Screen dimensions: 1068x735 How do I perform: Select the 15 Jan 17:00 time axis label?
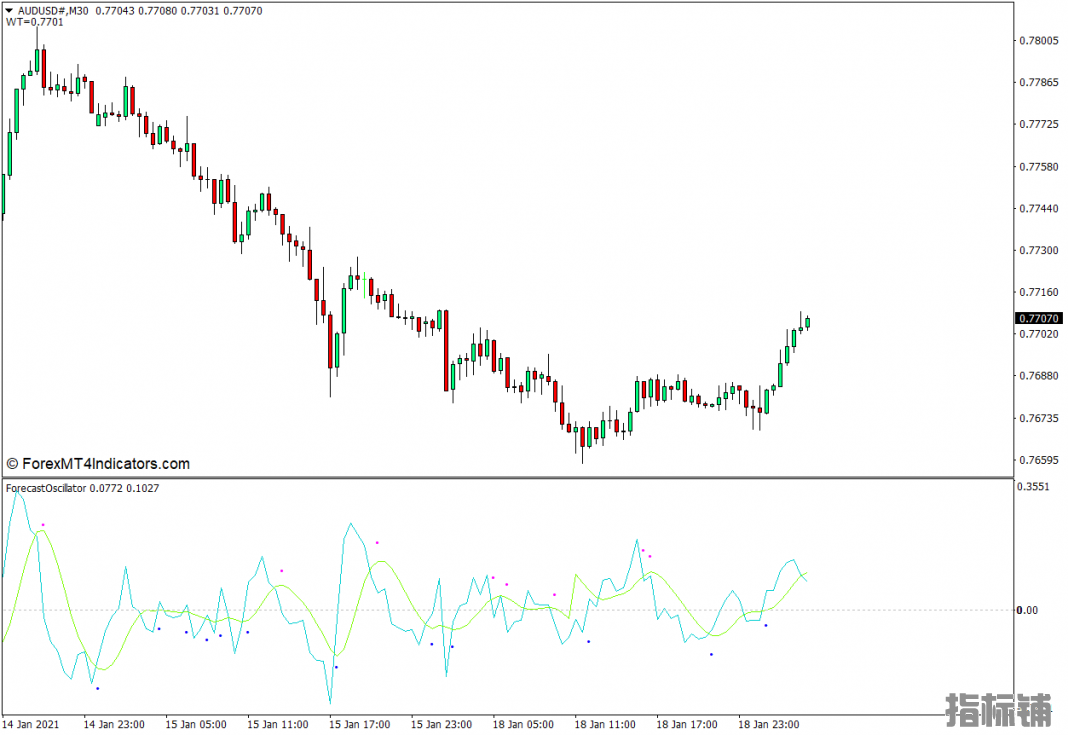click(x=360, y=724)
